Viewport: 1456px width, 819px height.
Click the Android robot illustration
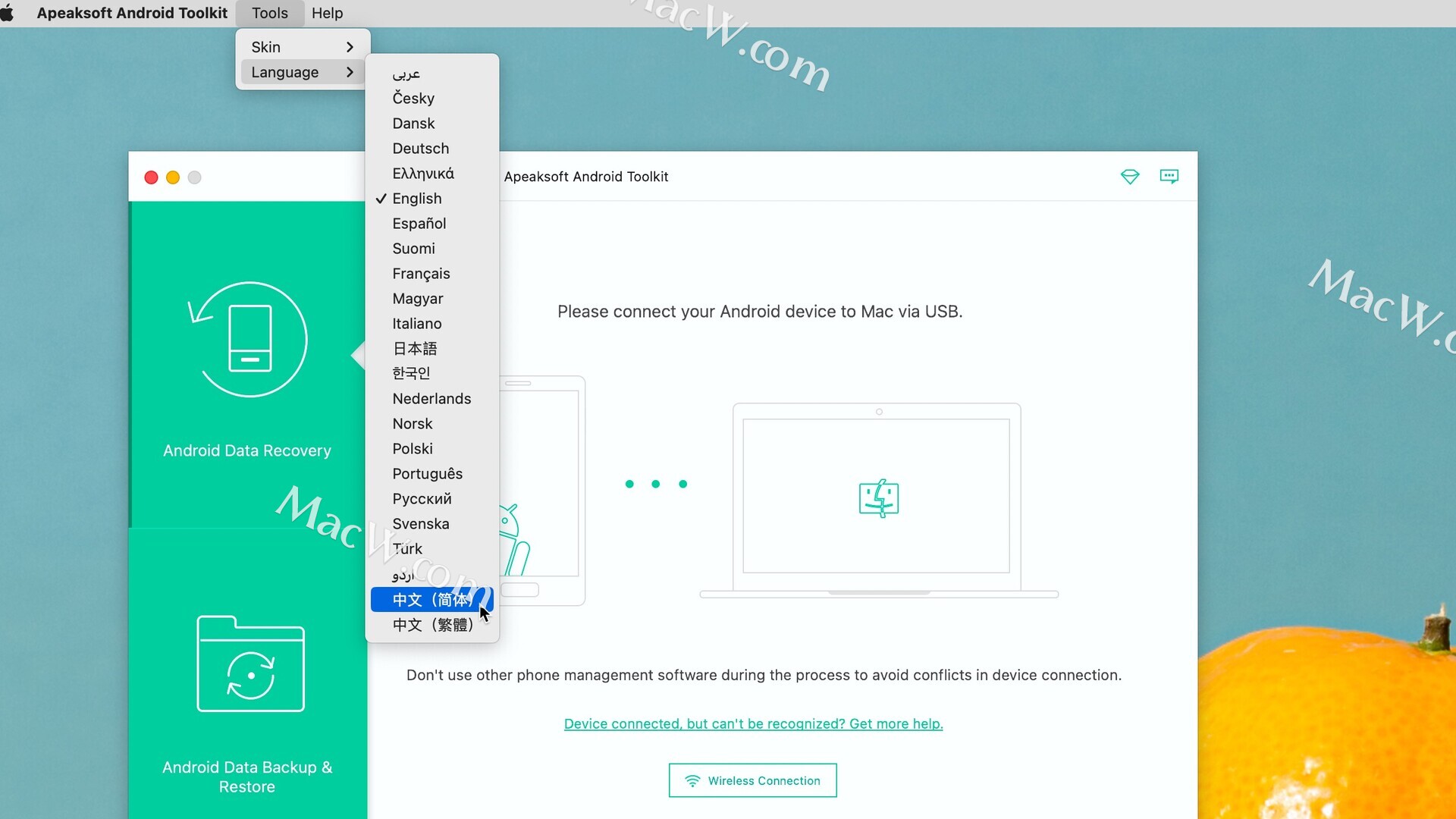coord(514,540)
